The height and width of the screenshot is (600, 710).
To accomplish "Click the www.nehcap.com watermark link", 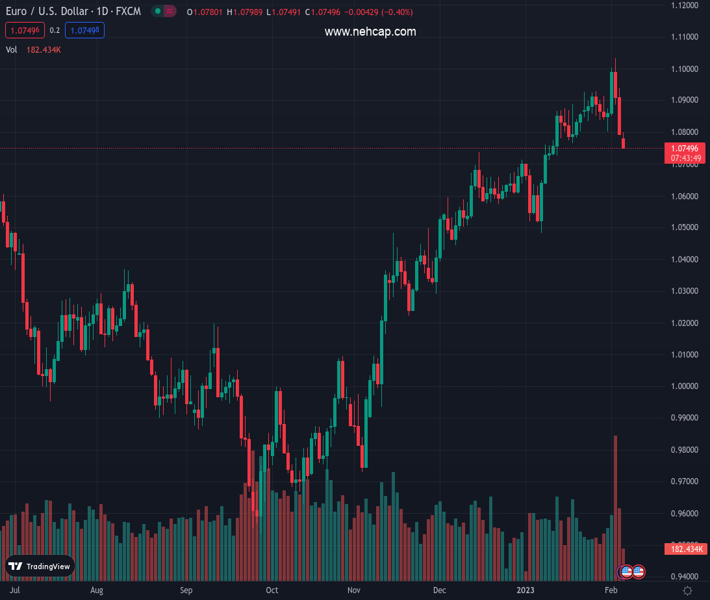I will click(370, 32).
